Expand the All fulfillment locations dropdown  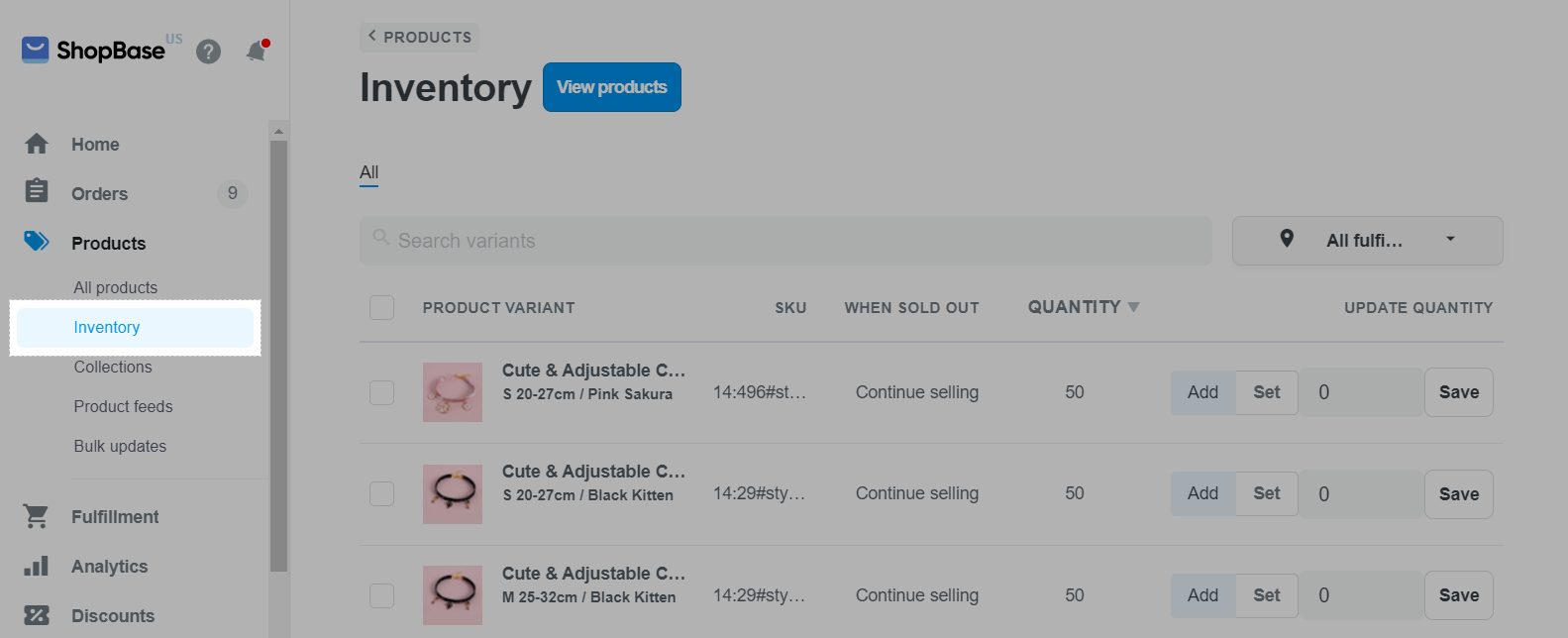pyautogui.click(x=1367, y=241)
